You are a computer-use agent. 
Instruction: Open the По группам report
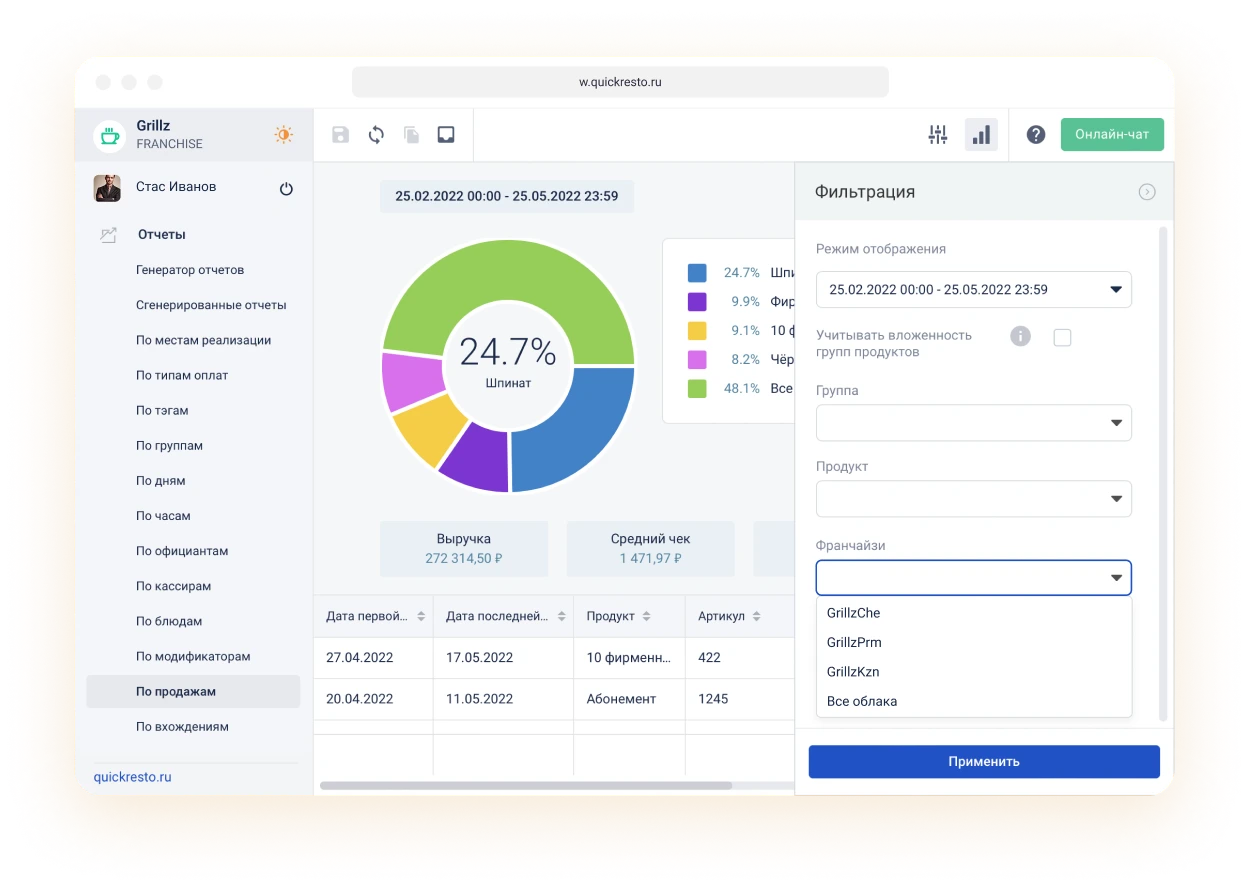pos(169,446)
